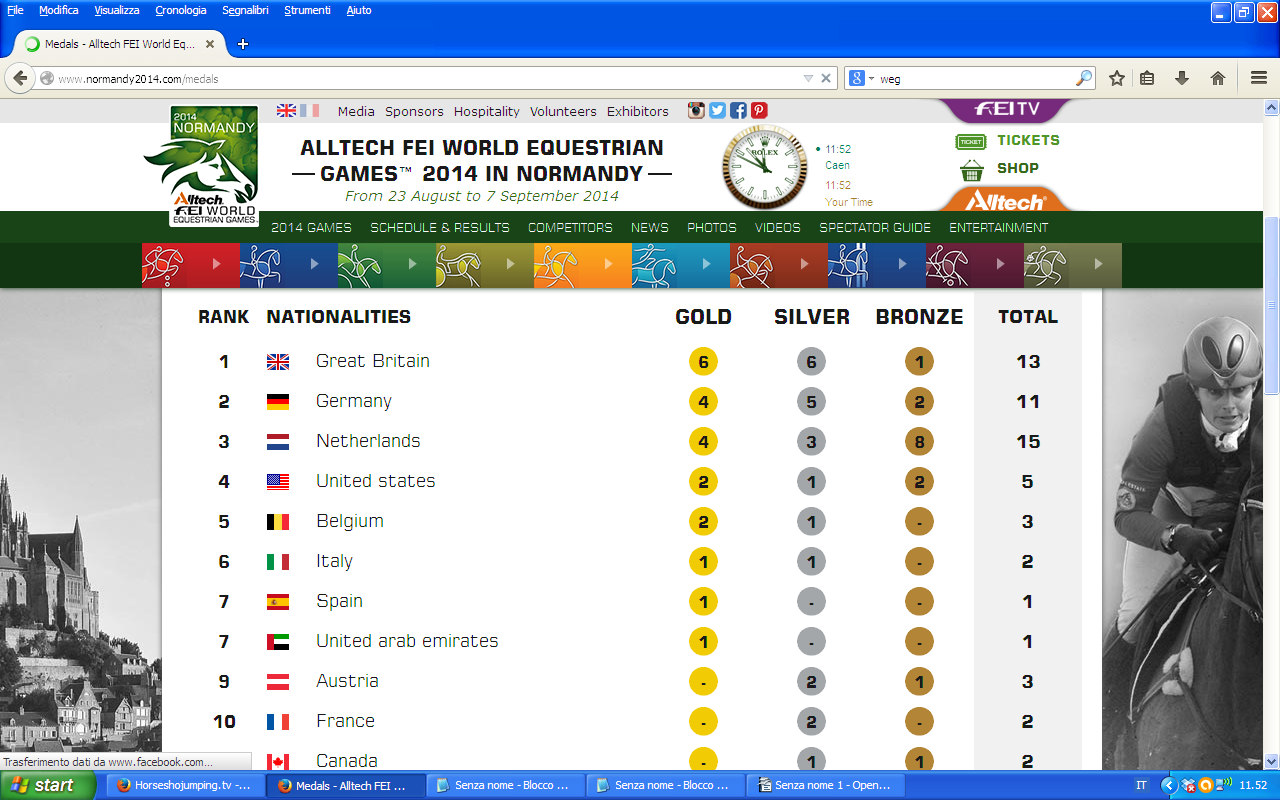This screenshot has height=800, width=1280.
Task: Follow the Exhibitors link
Action: click(x=638, y=111)
